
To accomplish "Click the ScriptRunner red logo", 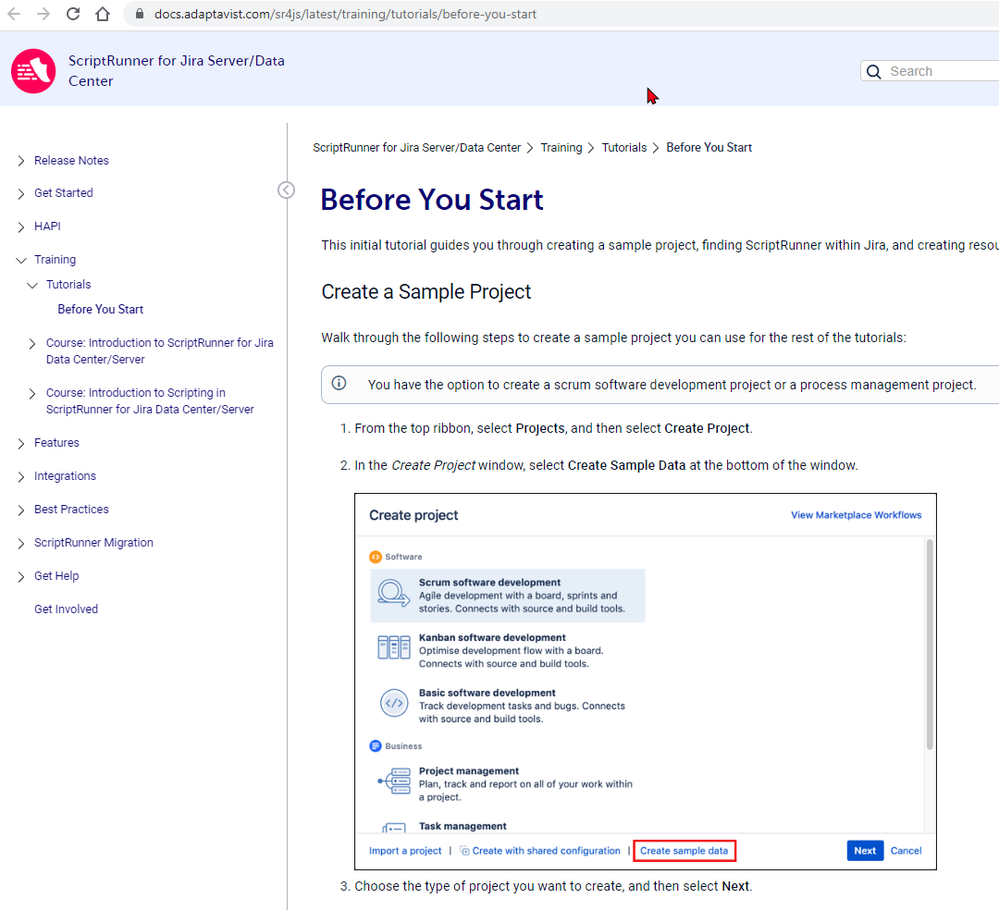I will coord(33,71).
